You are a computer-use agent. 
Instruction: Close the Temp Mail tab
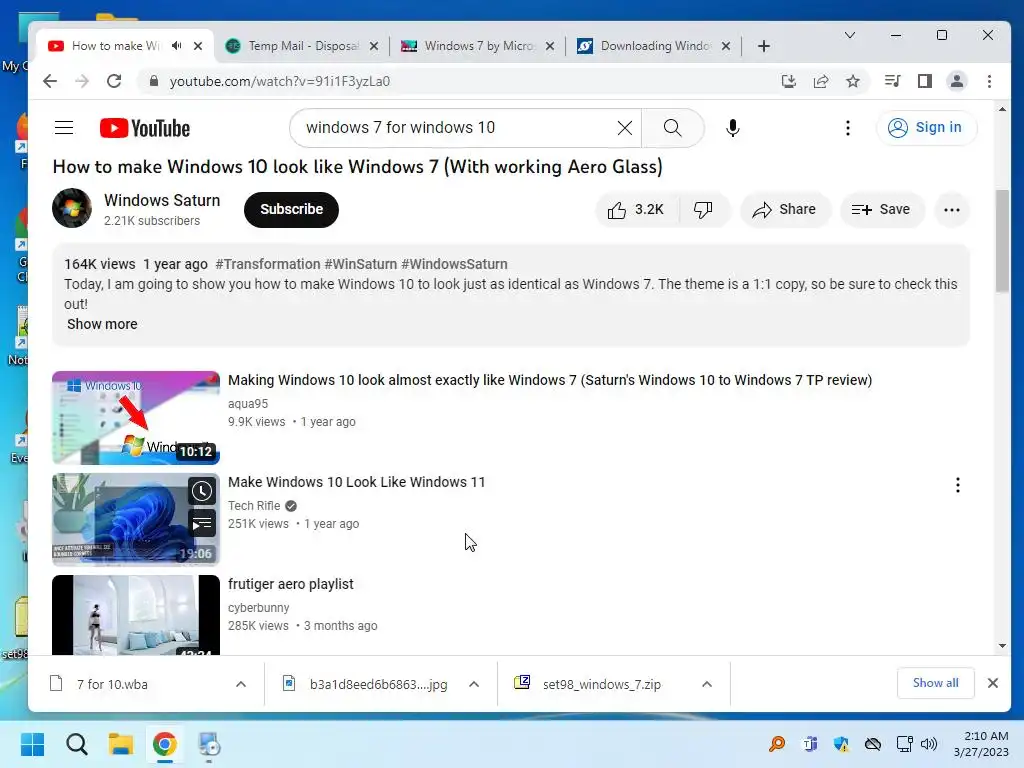click(374, 46)
